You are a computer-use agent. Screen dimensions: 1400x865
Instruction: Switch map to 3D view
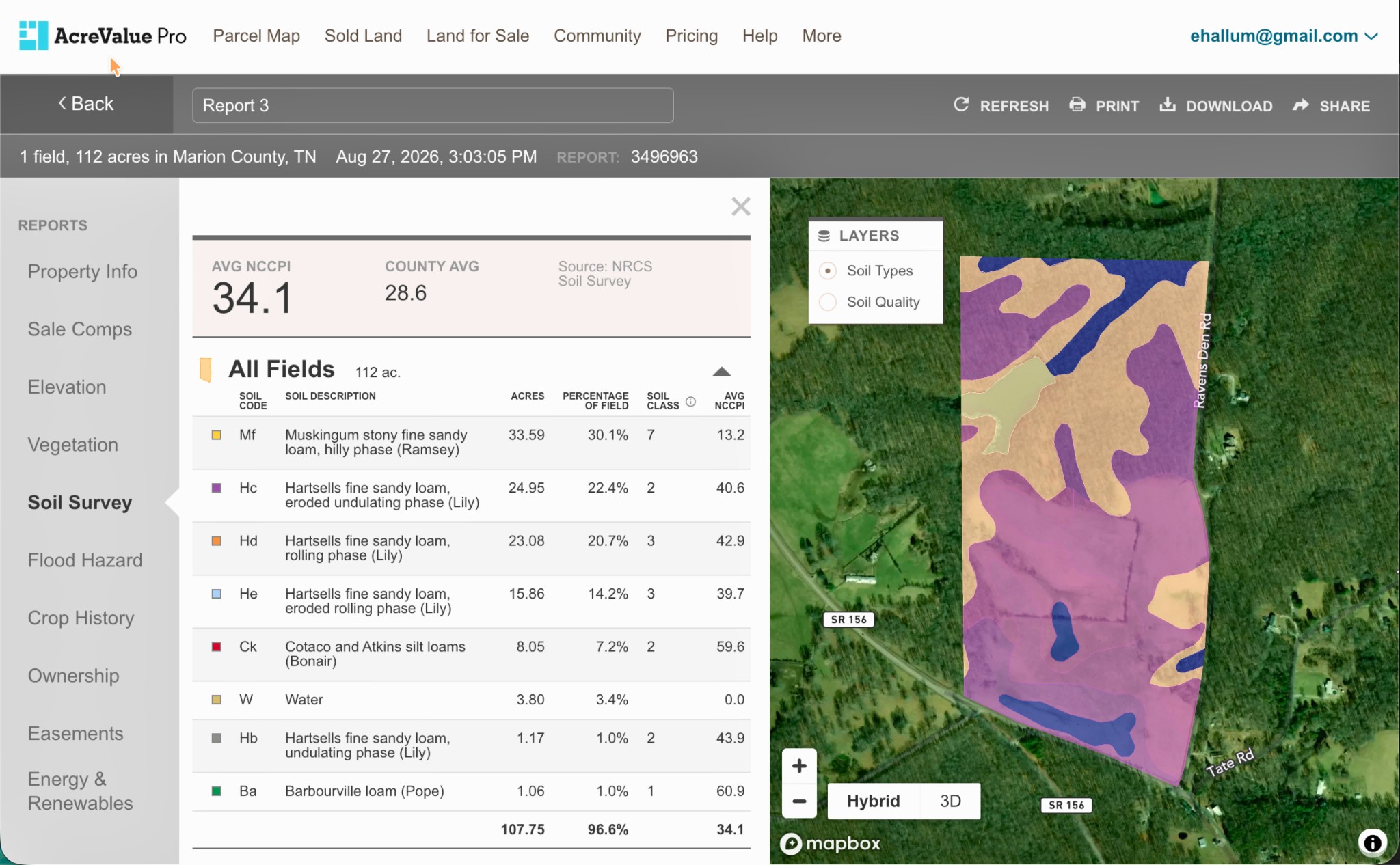950,801
